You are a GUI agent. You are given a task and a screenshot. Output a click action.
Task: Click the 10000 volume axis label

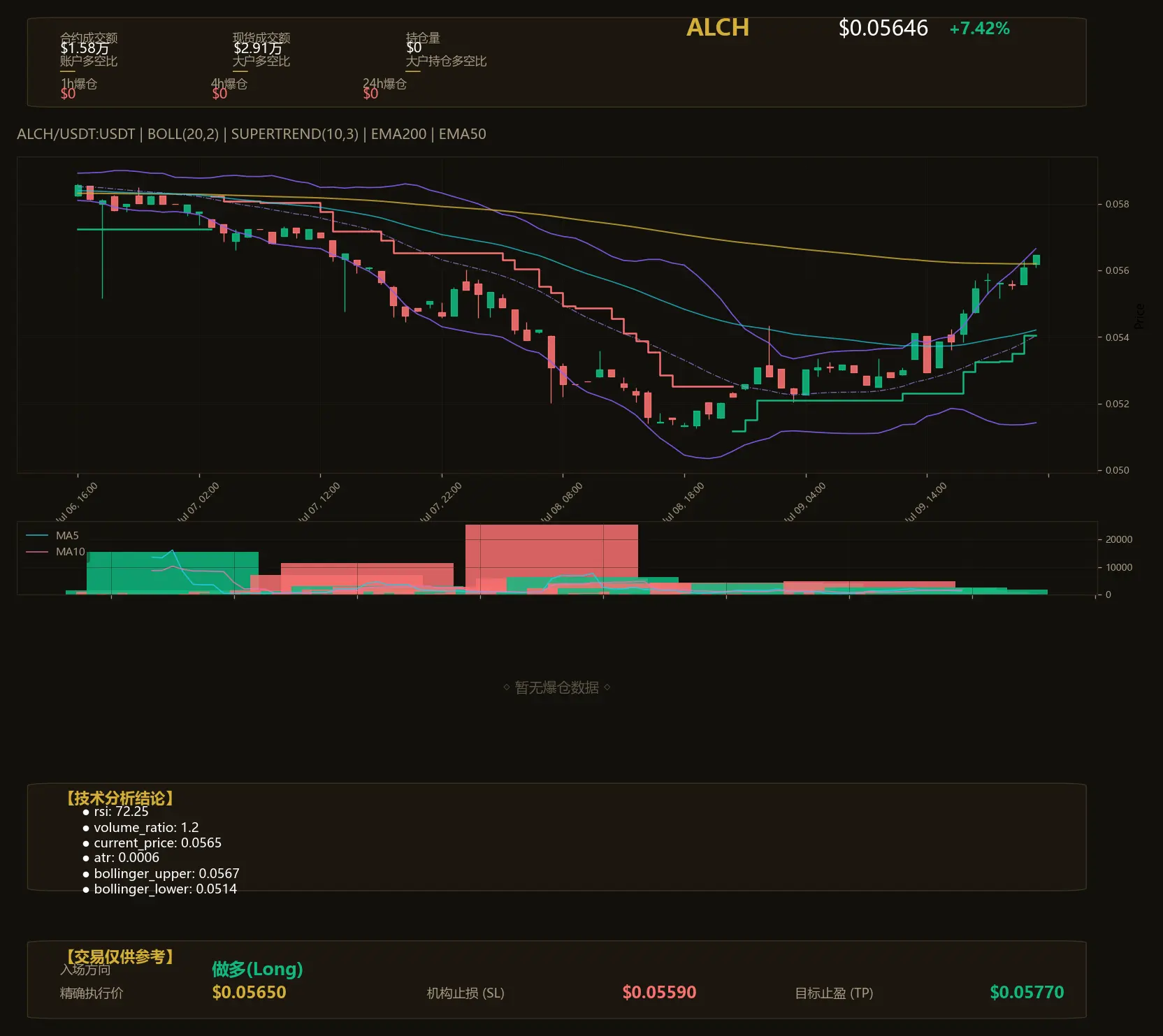pos(1119,567)
